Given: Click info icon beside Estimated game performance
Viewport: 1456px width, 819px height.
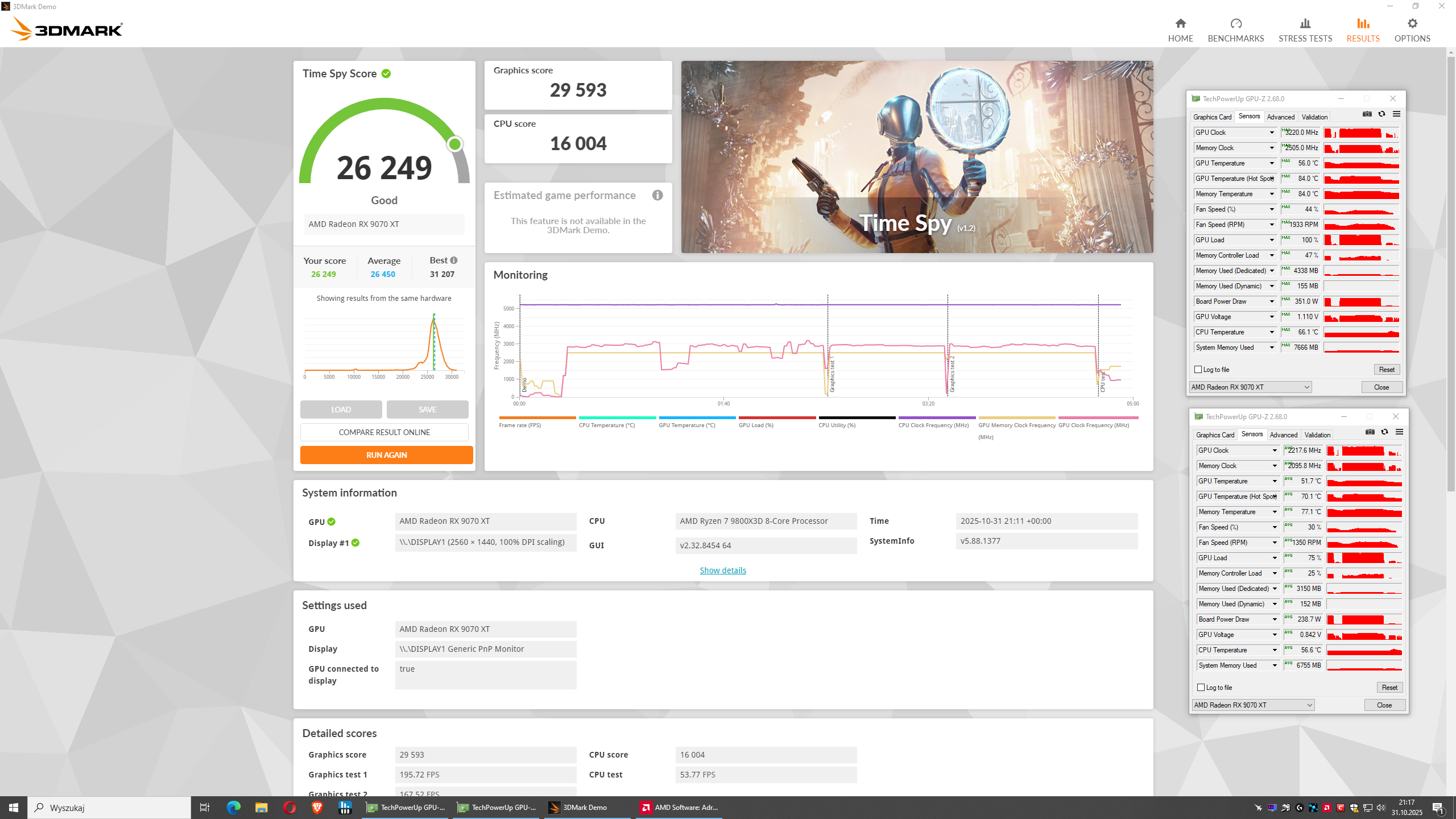Looking at the screenshot, I should [657, 195].
